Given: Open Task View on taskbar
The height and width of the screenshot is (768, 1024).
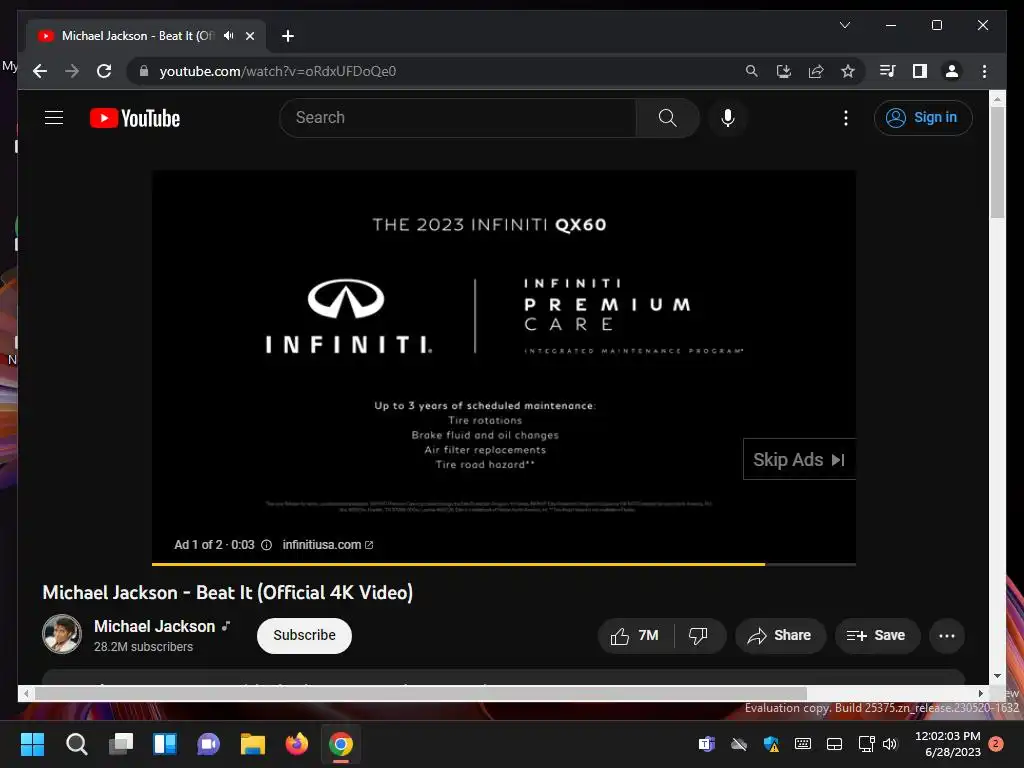Looking at the screenshot, I should point(121,744).
